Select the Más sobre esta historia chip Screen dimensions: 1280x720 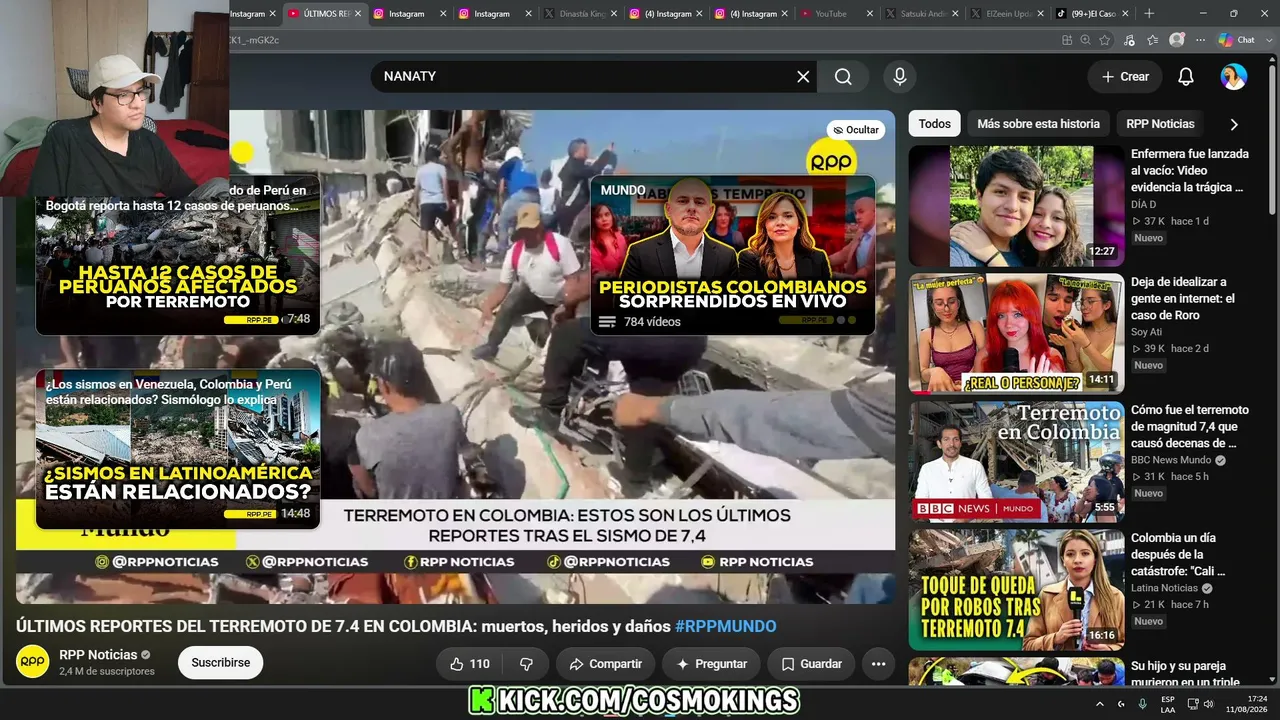point(1038,124)
